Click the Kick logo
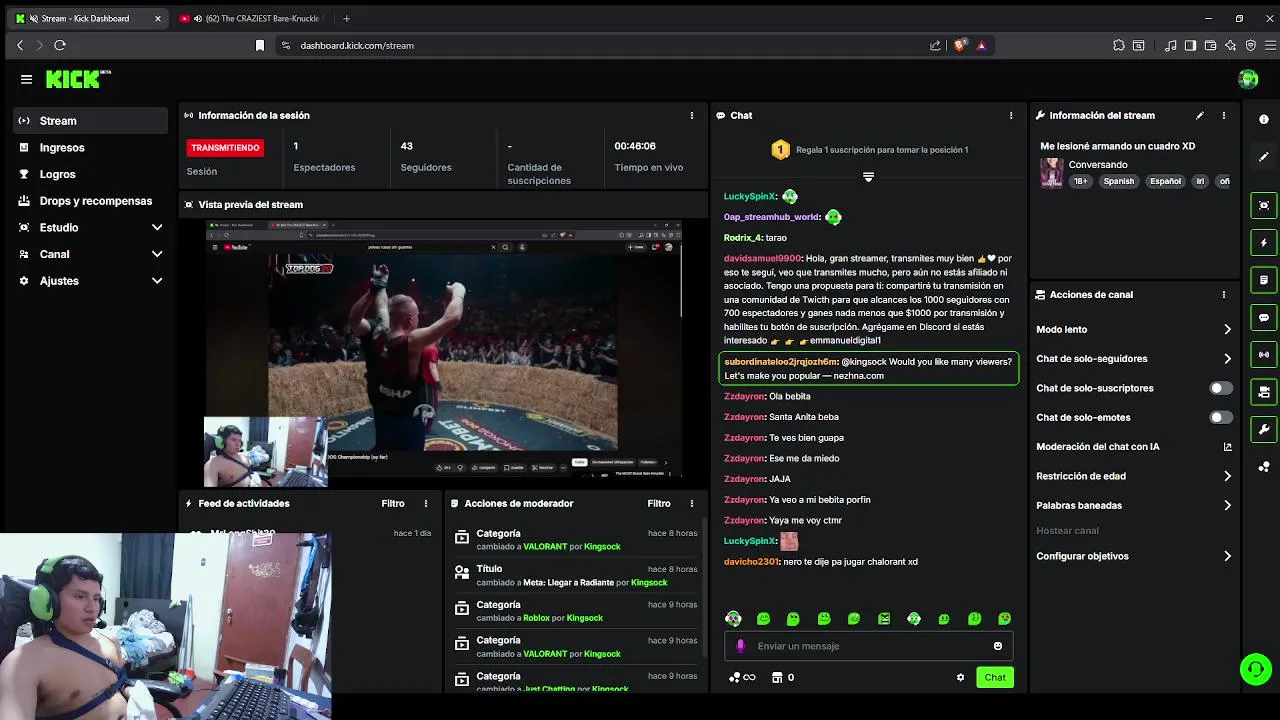 (77, 79)
